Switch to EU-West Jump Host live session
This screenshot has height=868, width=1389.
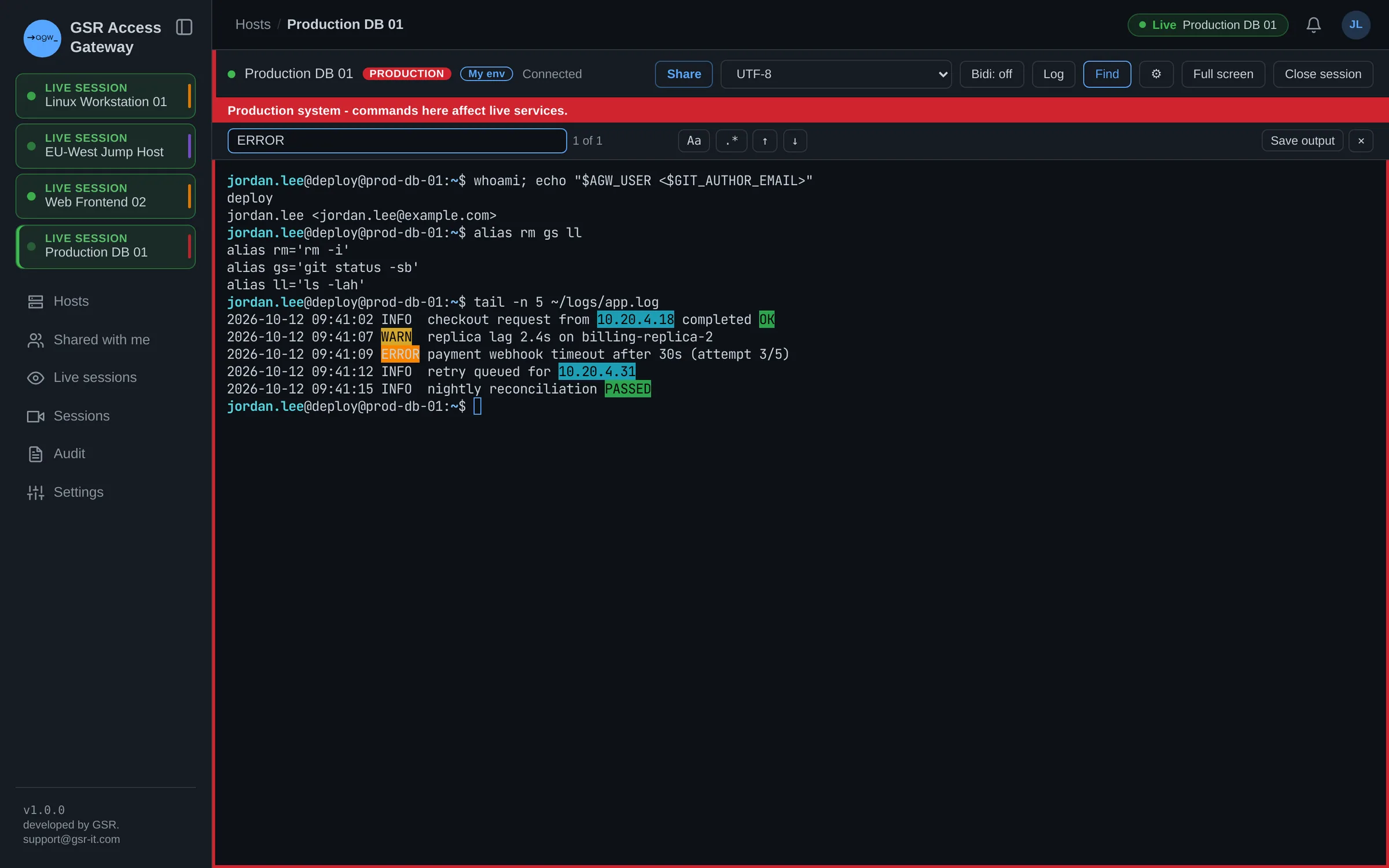click(105, 146)
